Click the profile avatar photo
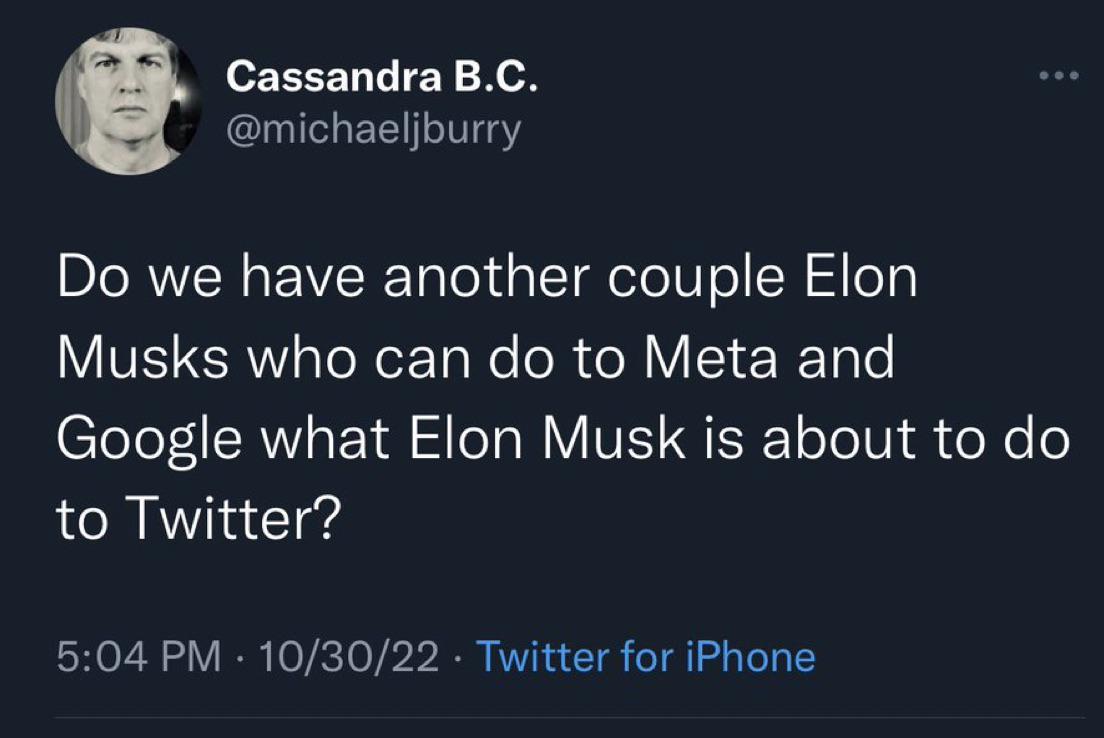 129,101
